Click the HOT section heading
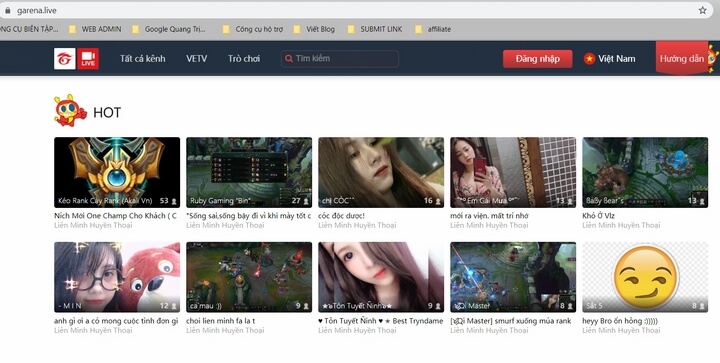This screenshot has height=363, width=720. 107,112
